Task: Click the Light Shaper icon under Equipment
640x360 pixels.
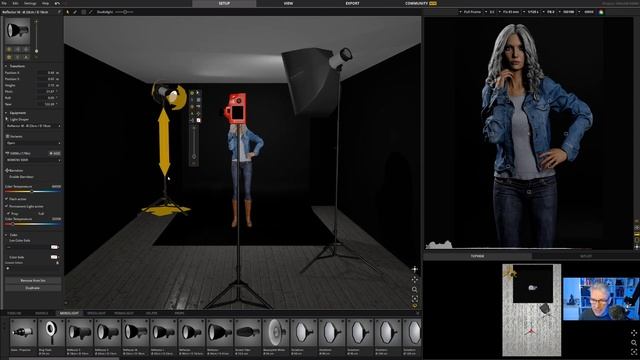Action: (7, 119)
